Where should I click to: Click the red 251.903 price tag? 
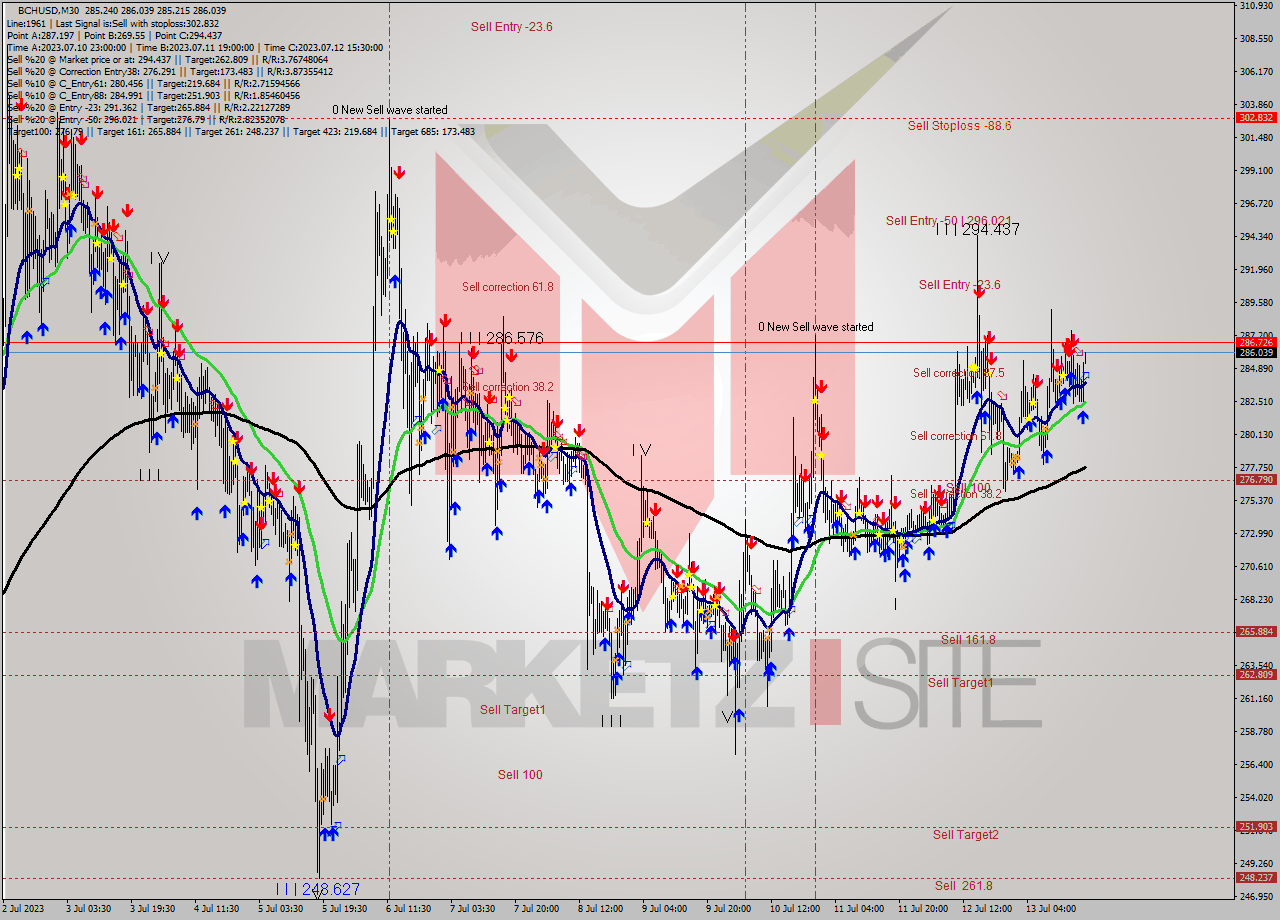[x=1256, y=827]
